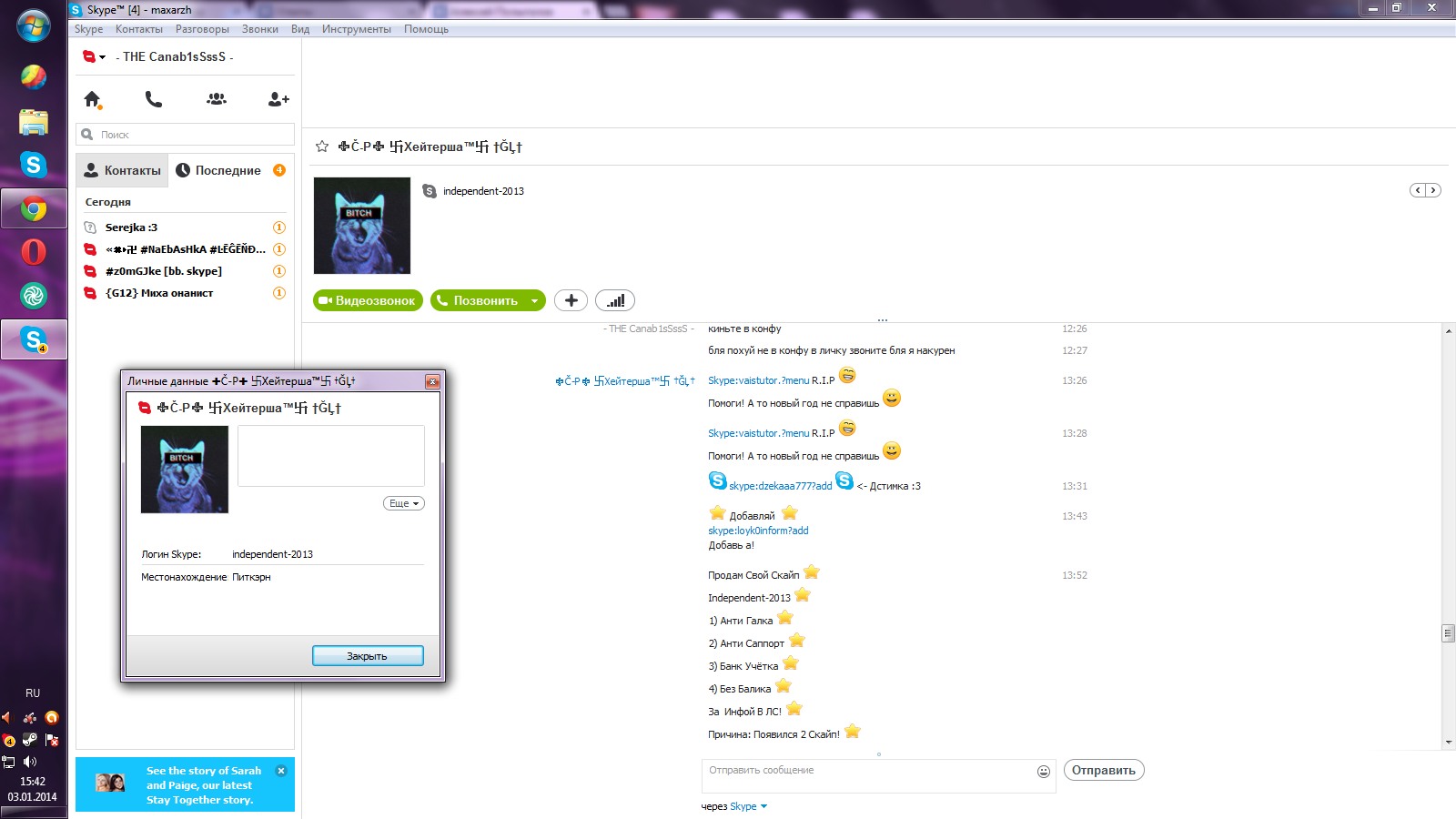This screenshot has height=819, width=1456.
Task: Click the unread badge on the Последние tab
Action: (x=279, y=170)
